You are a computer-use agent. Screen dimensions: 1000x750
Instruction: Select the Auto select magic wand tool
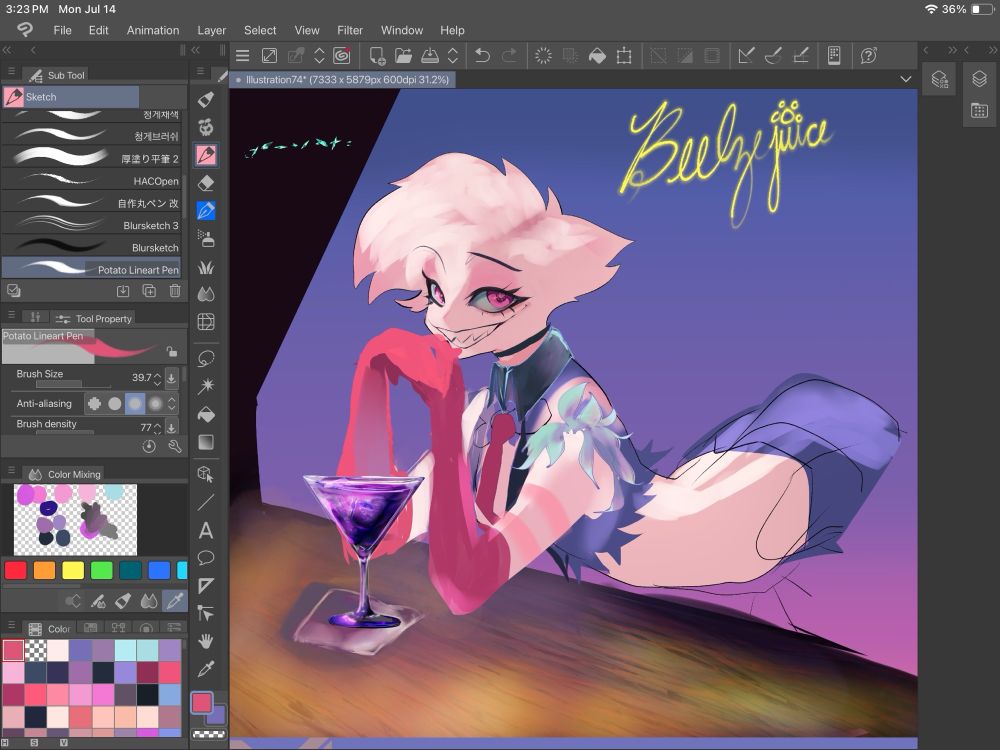[x=206, y=386]
